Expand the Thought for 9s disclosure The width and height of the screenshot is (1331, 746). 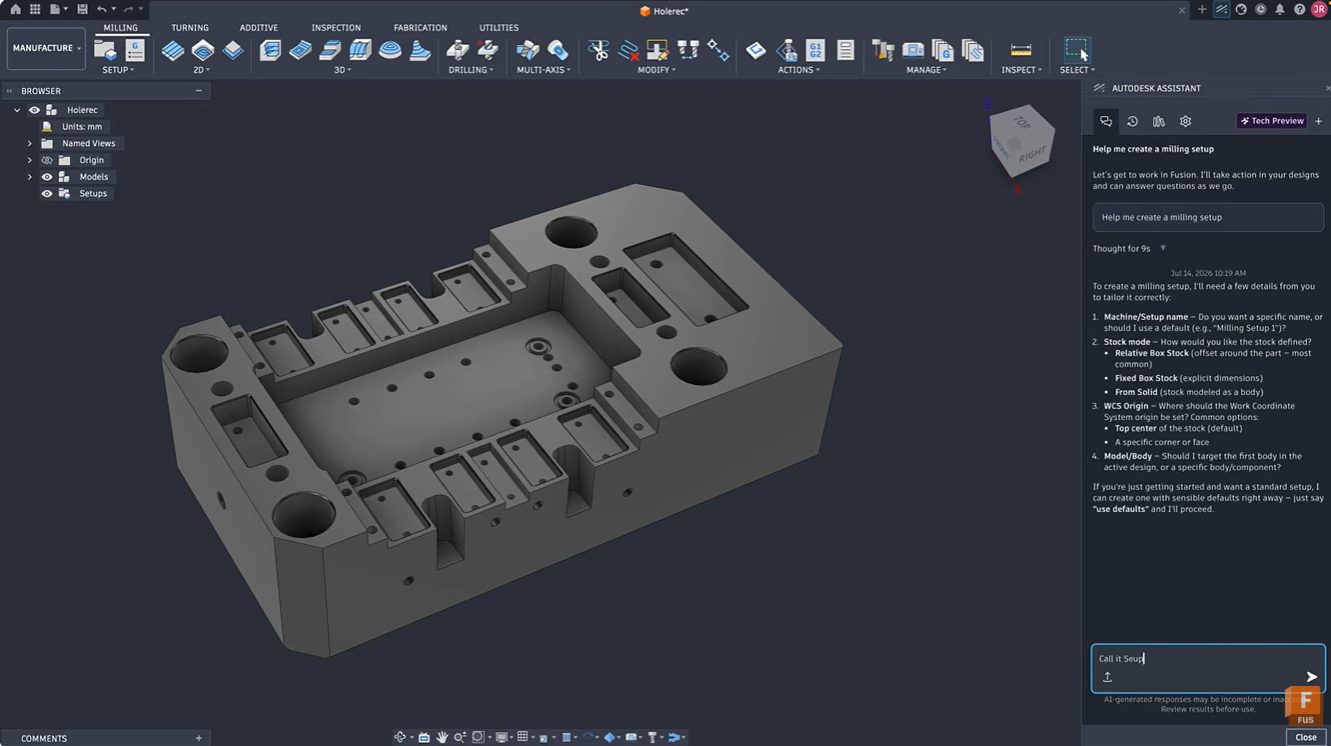[x=1129, y=248]
